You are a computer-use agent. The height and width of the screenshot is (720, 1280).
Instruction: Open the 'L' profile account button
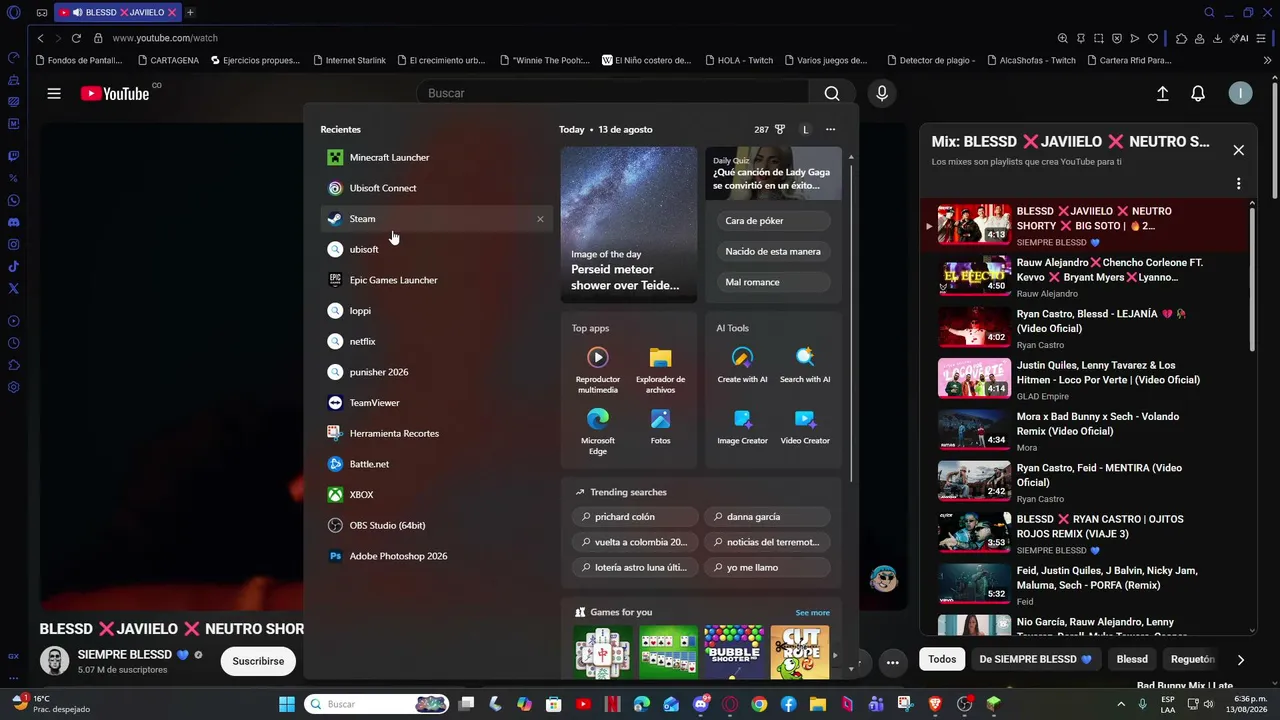pos(805,129)
